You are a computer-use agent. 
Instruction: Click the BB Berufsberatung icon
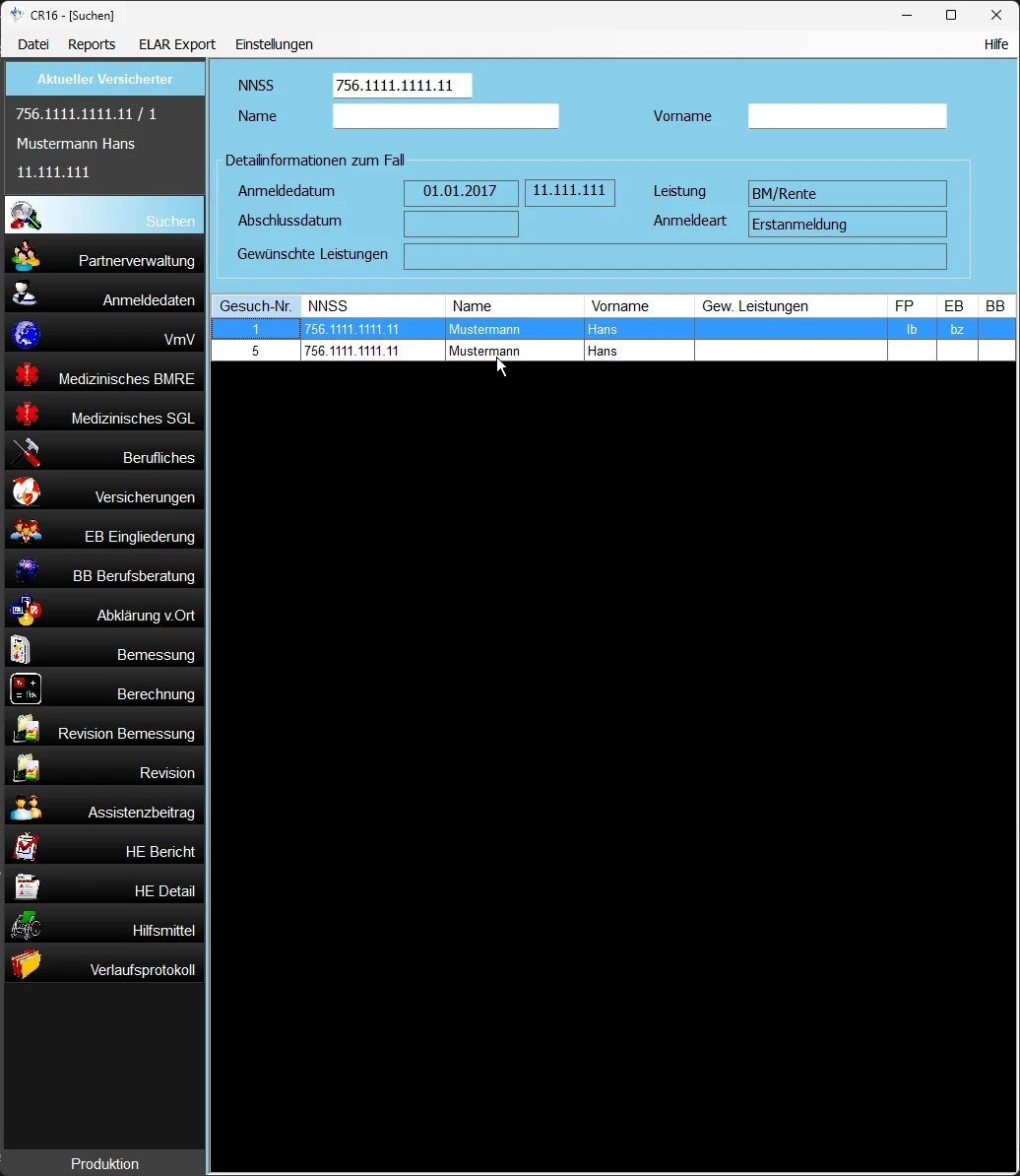(x=26, y=570)
